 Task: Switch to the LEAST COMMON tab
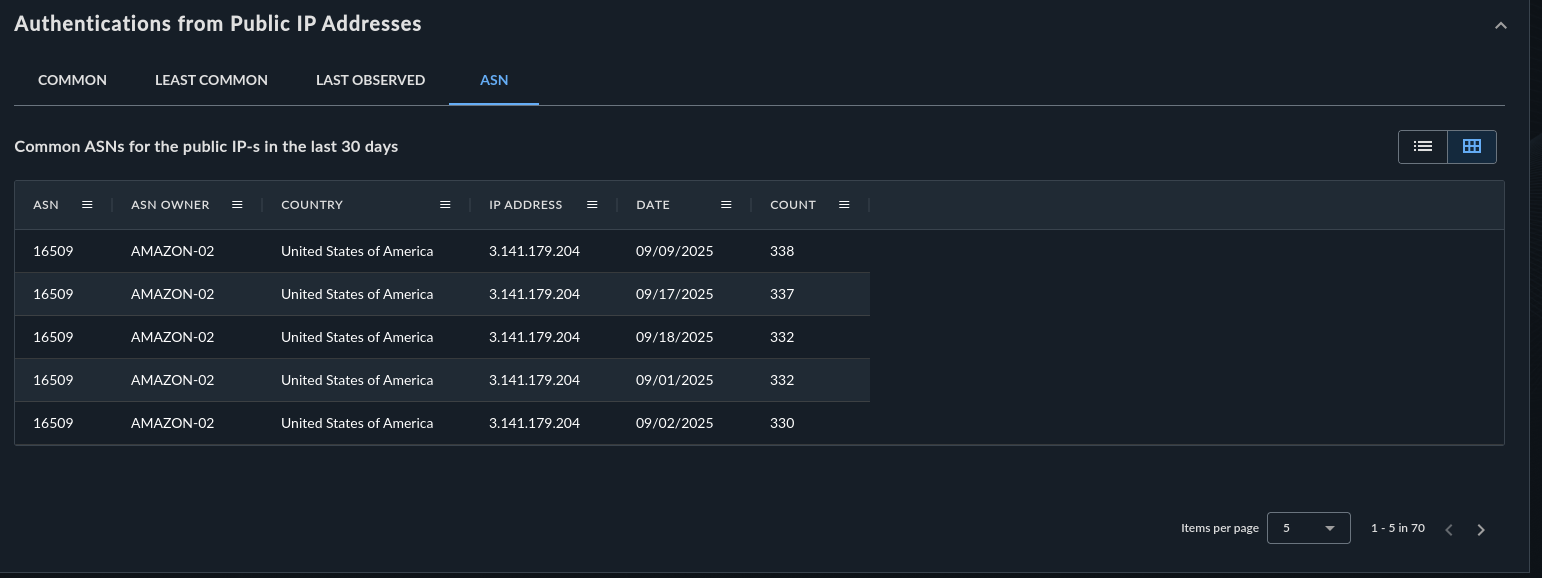[x=211, y=80]
